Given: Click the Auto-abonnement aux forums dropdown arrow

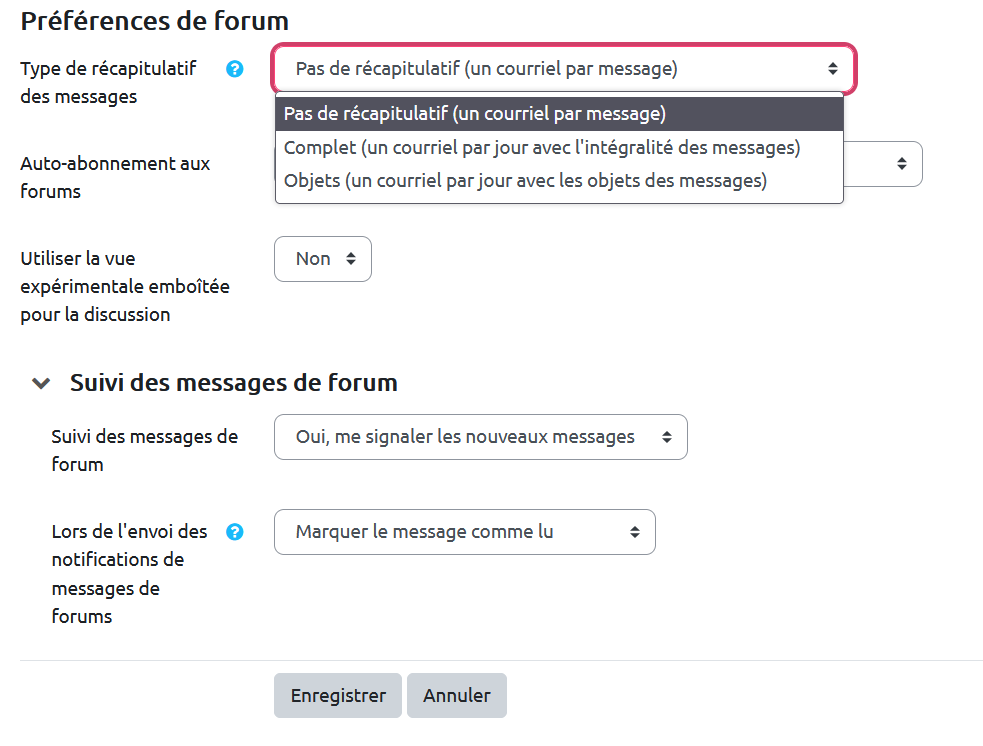Looking at the screenshot, I should 901,163.
